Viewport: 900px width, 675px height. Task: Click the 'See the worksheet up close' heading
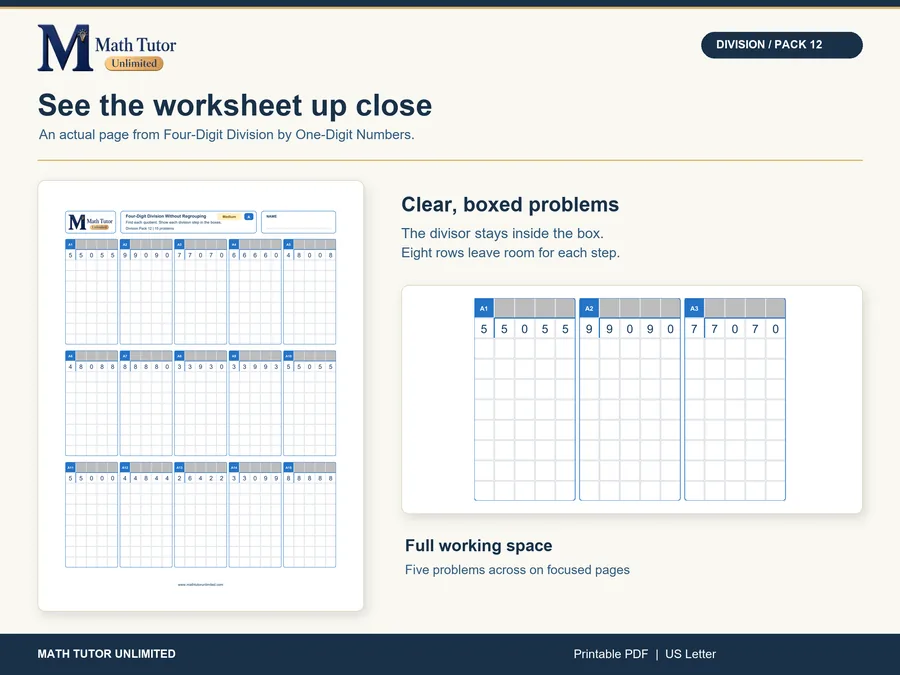pos(235,105)
